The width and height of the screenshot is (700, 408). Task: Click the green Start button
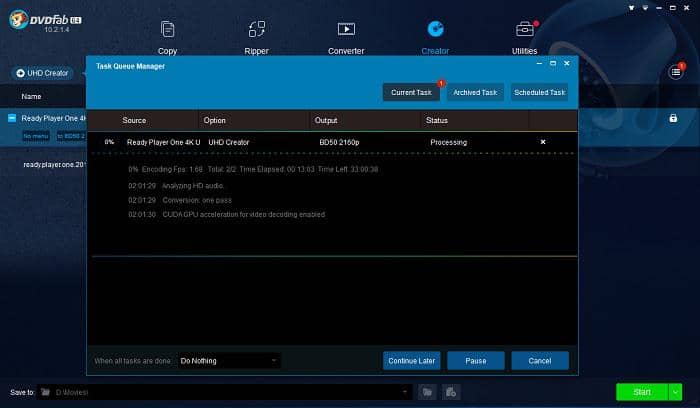[x=642, y=392]
